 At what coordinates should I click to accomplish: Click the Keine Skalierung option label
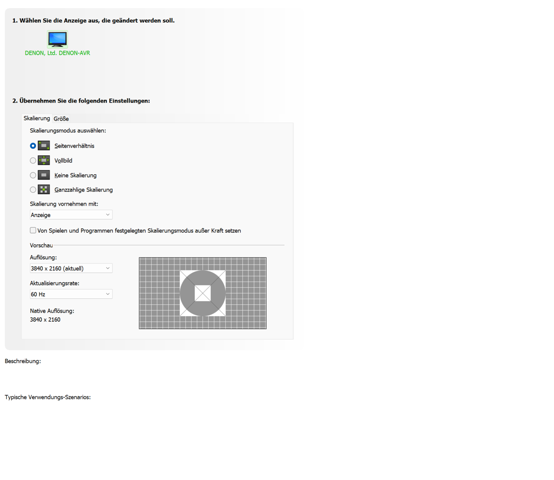click(x=75, y=176)
